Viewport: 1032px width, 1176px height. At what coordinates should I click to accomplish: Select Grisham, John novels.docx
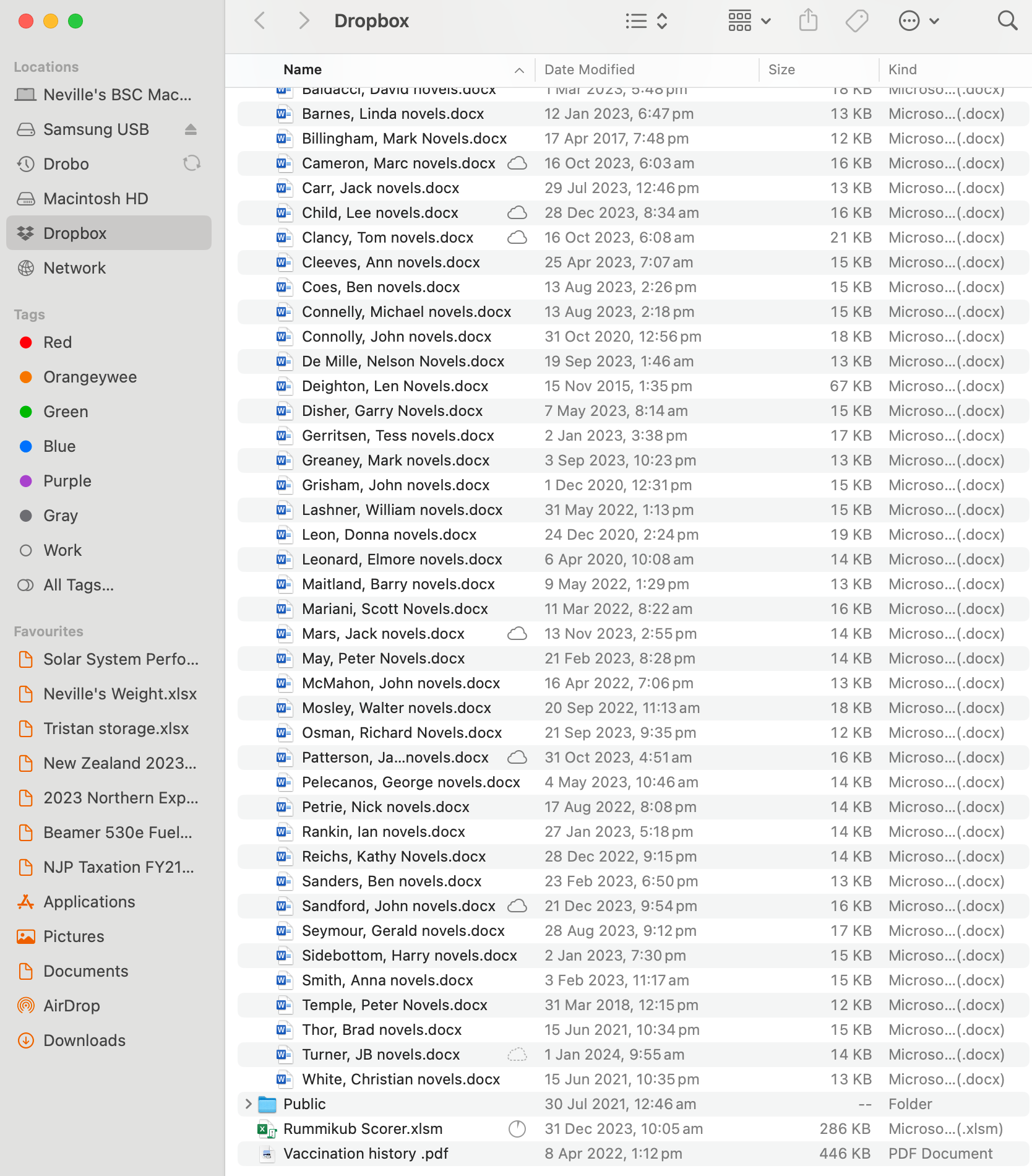click(x=634, y=485)
